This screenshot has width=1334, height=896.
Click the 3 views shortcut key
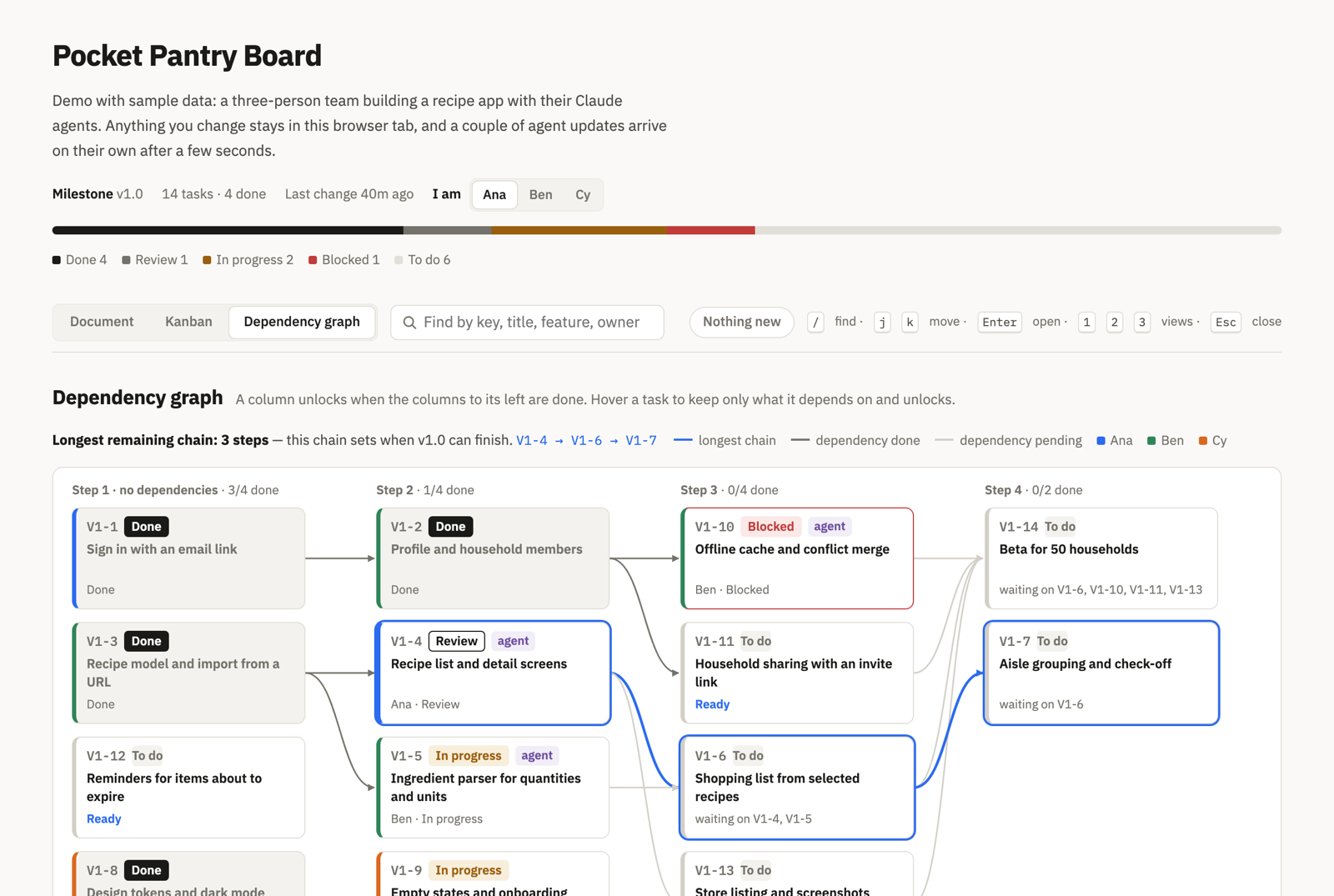pos(1142,322)
